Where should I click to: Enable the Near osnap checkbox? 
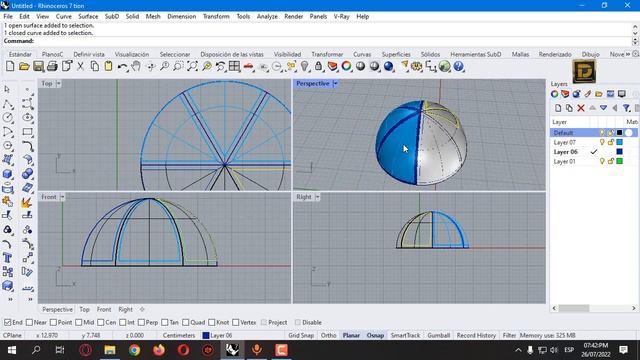tap(29, 322)
